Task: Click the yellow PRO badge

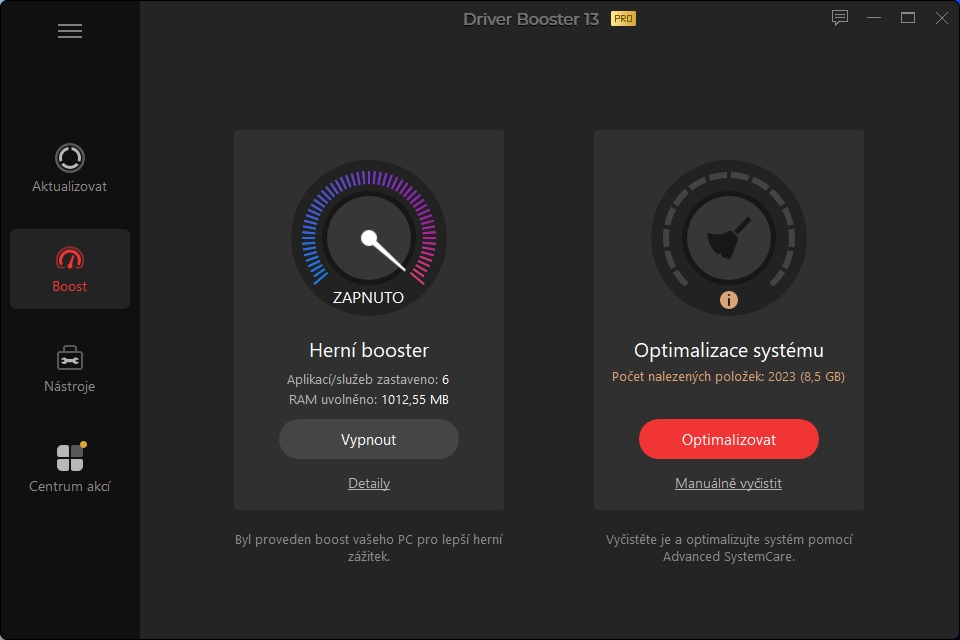Action: 623,19
